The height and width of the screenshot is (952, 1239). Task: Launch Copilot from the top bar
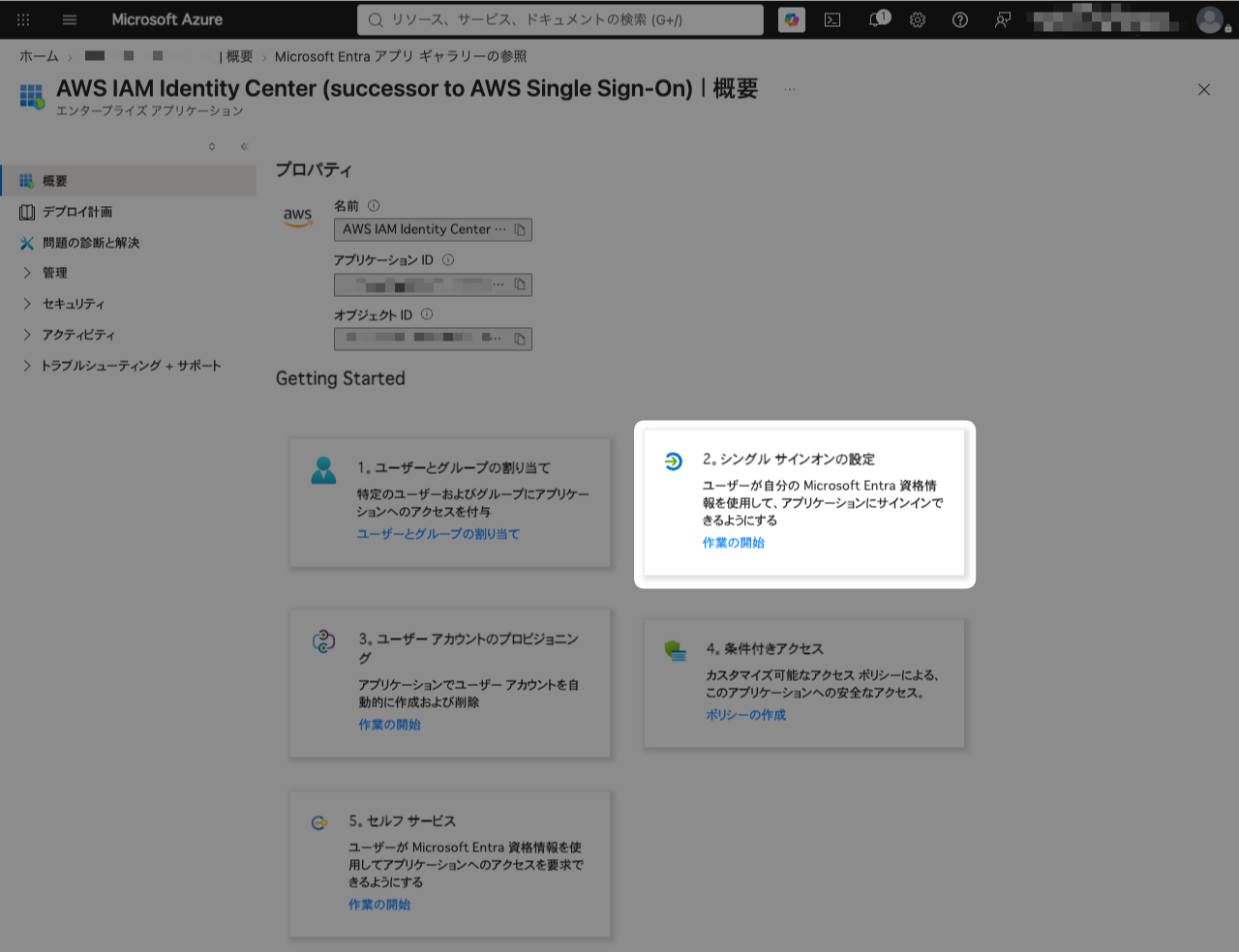792,19
